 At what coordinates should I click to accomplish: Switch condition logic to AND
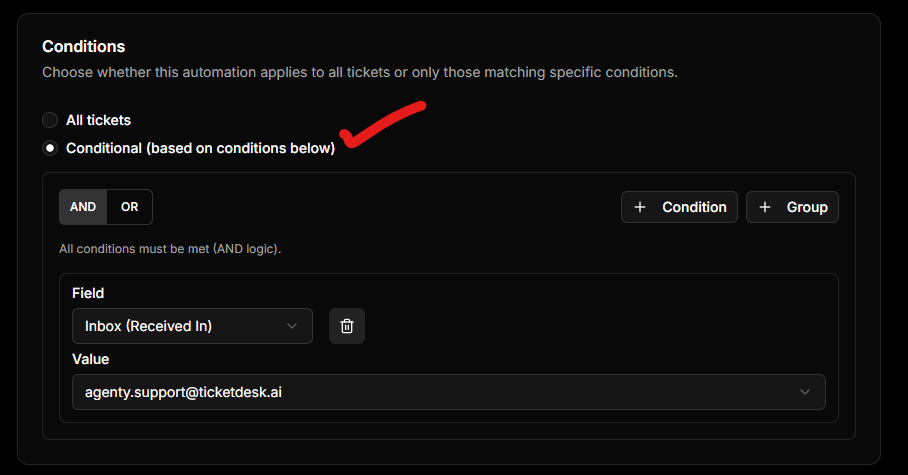tap(83, 207)
